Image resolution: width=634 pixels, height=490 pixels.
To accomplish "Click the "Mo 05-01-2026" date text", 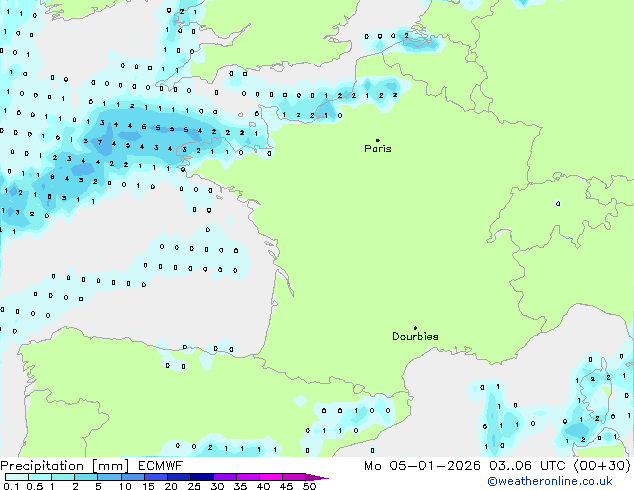I will coord(422,466).
